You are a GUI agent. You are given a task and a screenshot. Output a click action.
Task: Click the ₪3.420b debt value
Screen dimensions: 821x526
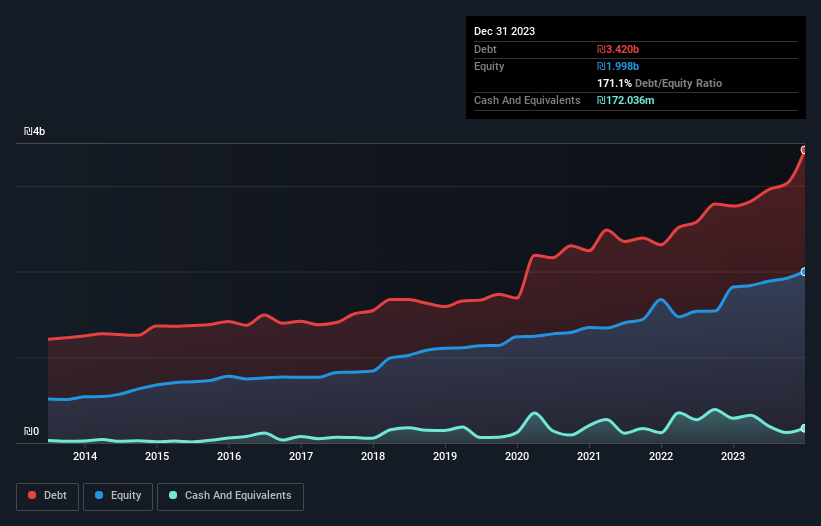point(618,49)
